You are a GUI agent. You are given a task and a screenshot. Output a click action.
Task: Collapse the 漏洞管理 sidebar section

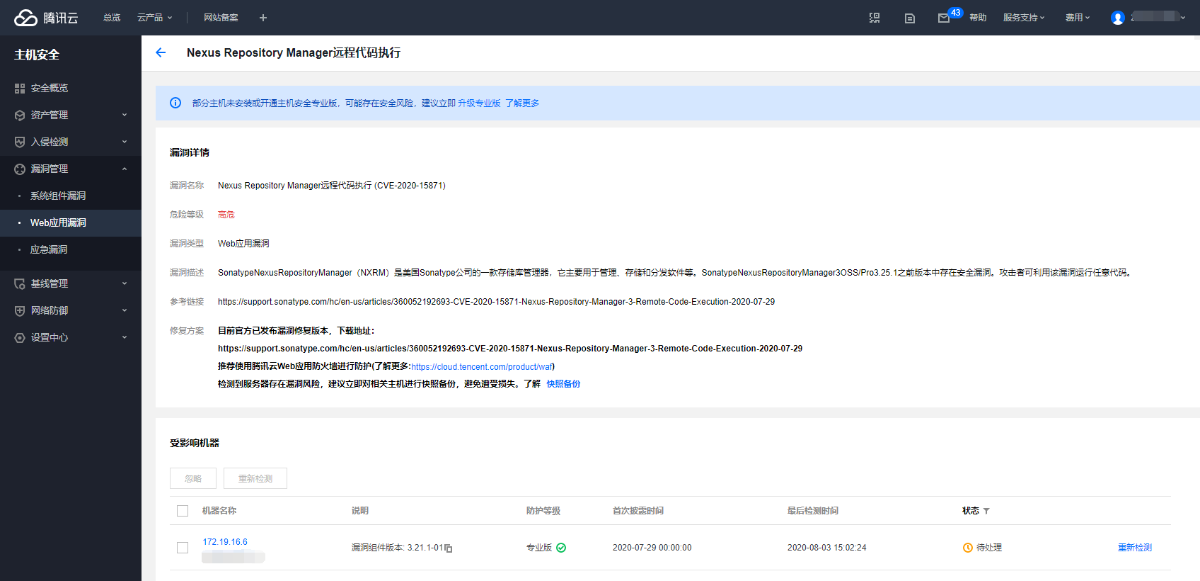(124, 169)
